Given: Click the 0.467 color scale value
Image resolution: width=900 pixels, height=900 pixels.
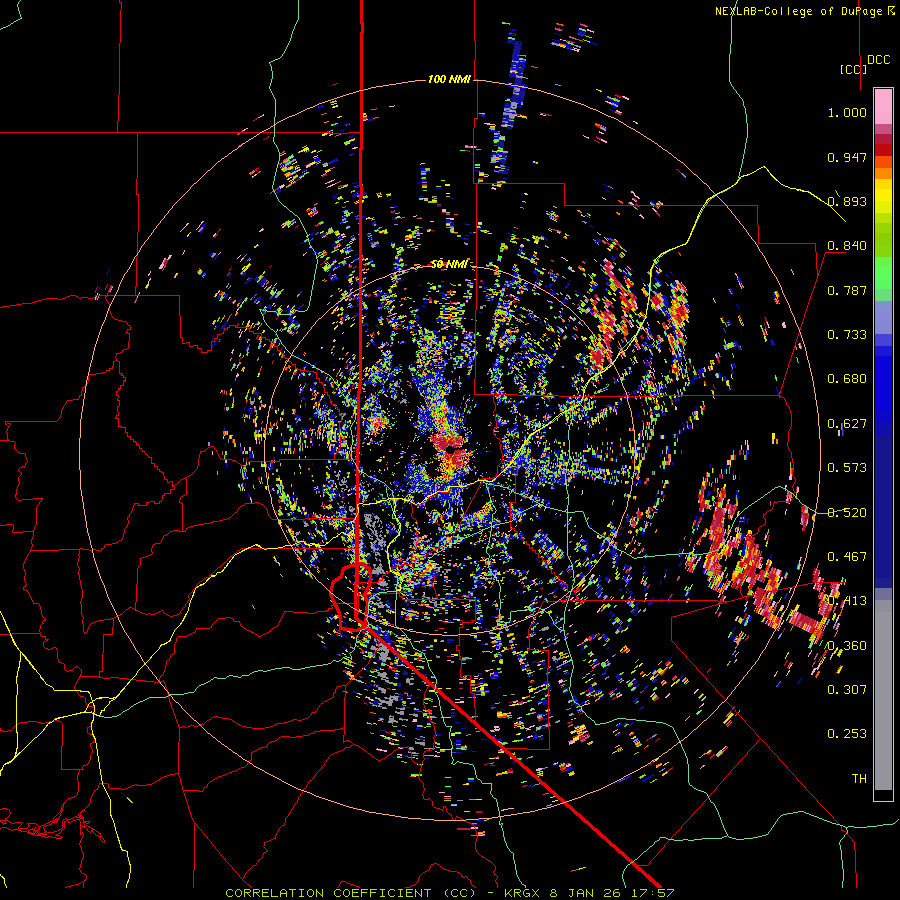Looking at the screenshot, I should coord(847,557).
